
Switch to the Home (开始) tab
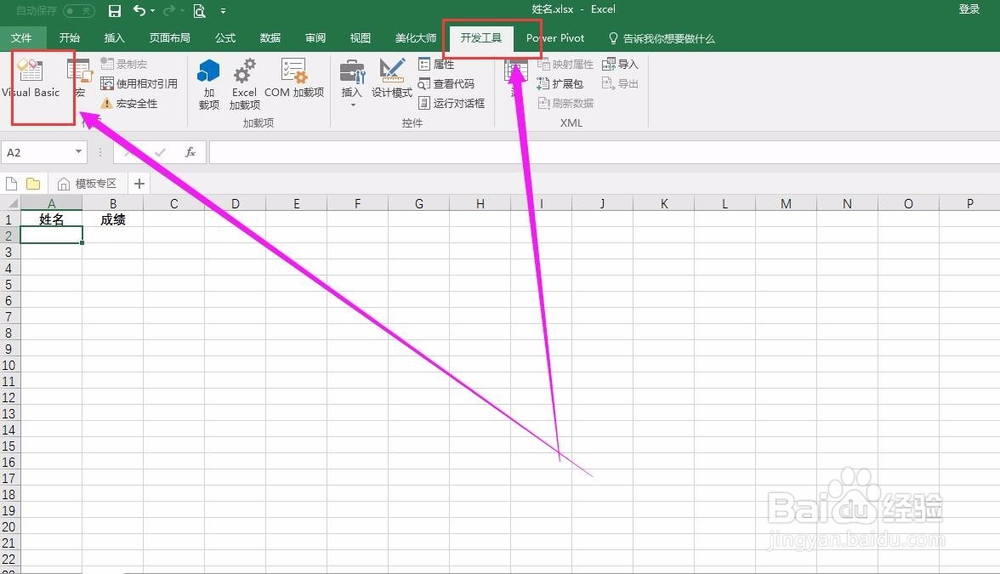click(x=69, y=38)
